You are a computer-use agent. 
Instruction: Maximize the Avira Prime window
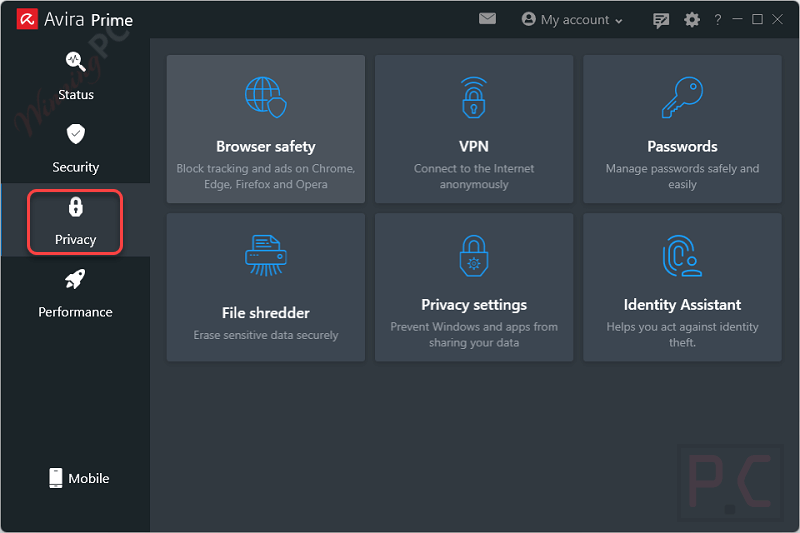pos(757,19)
